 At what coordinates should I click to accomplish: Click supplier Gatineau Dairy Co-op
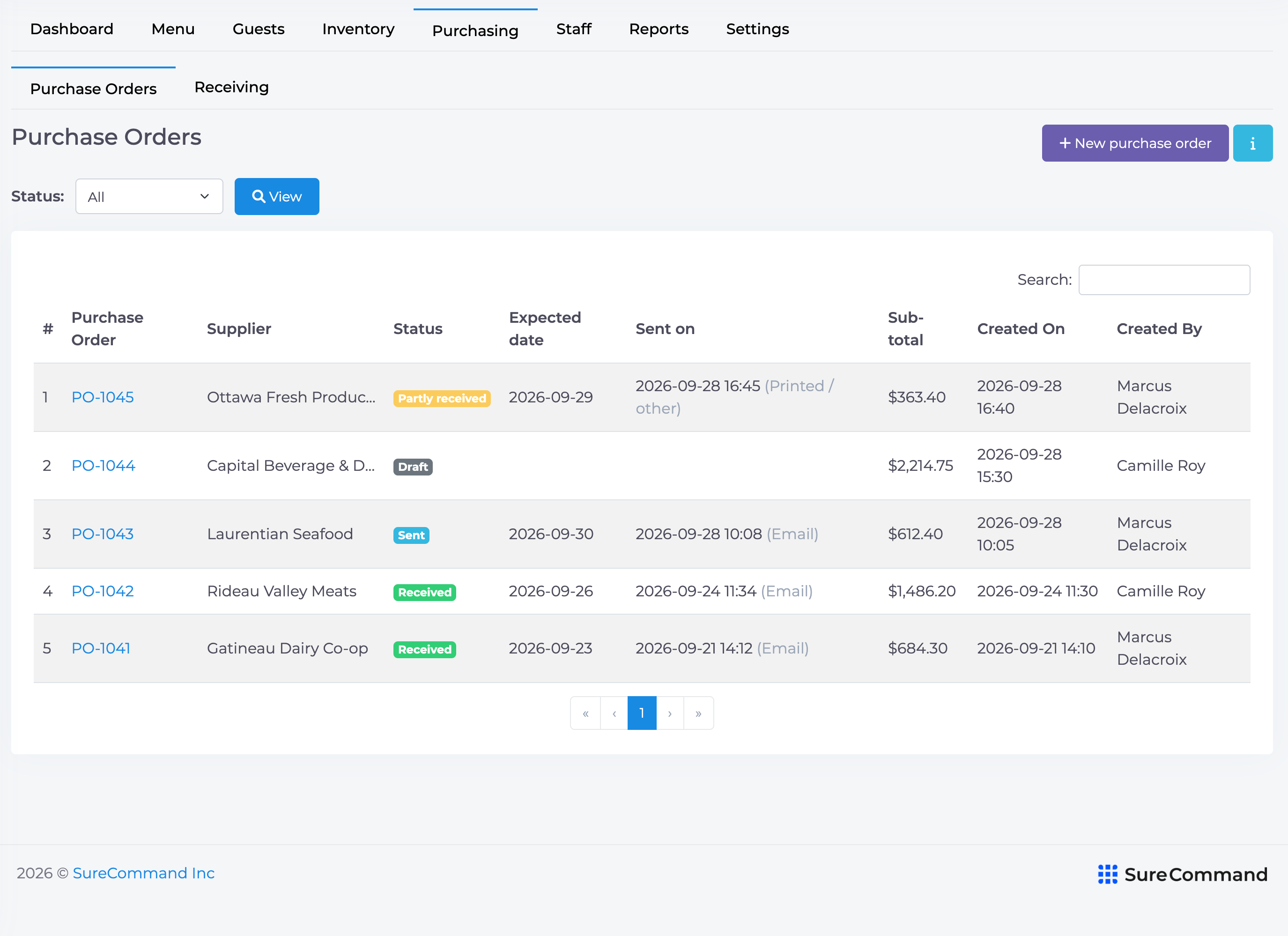[288, 648]
